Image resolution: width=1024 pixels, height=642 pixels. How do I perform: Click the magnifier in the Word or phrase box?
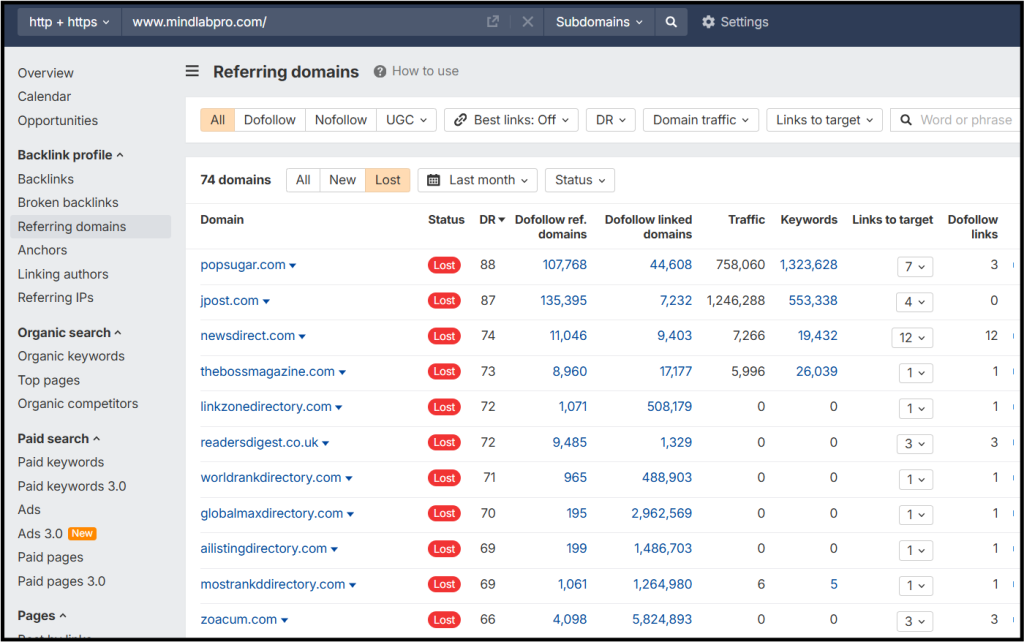coord(906,119)
